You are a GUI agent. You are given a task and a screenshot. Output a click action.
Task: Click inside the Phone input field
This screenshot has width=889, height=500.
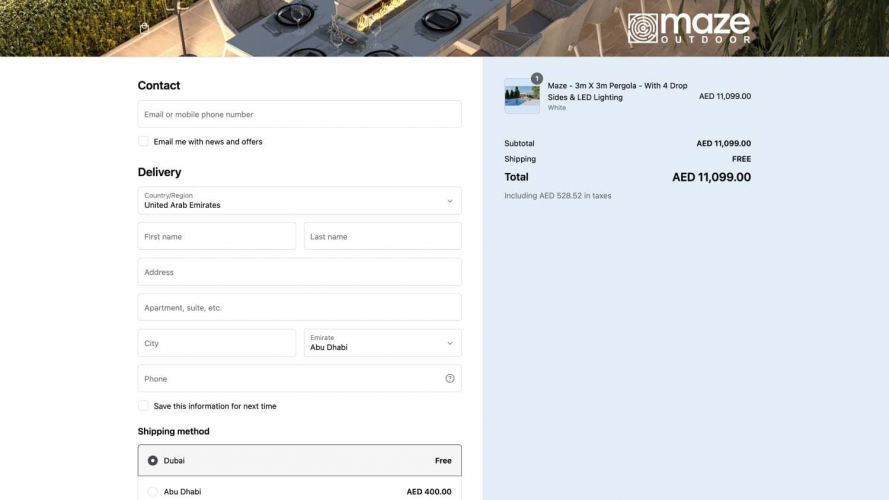coord(289,379)
